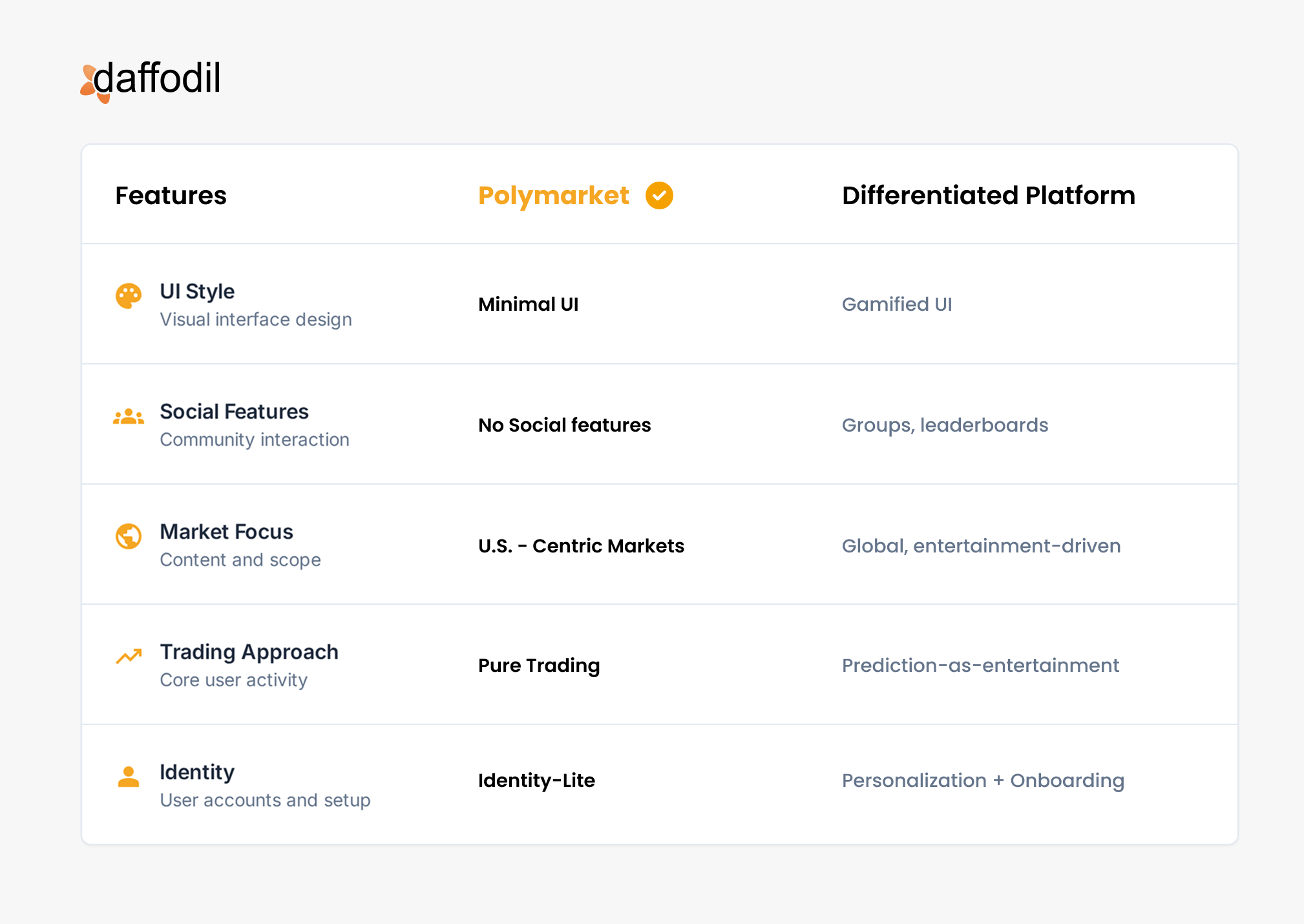
Task: Click the Identity-Lite value under Polymarket
Action: click(x=536, y=780)
